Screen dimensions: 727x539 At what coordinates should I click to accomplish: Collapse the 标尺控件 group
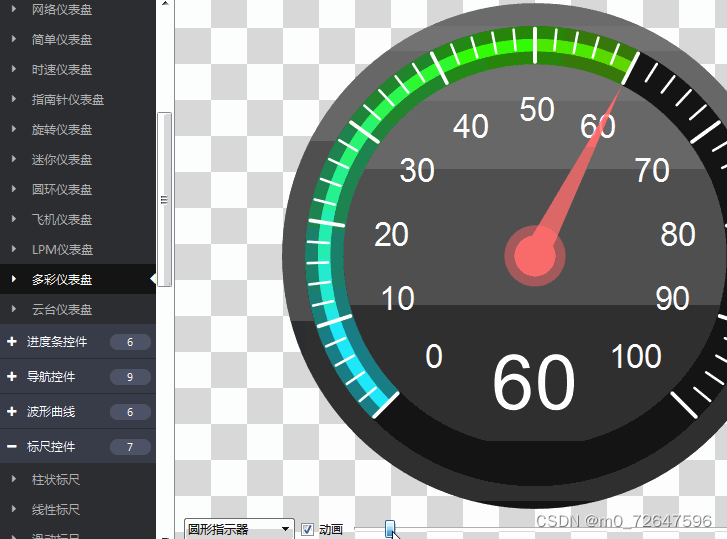78,446
